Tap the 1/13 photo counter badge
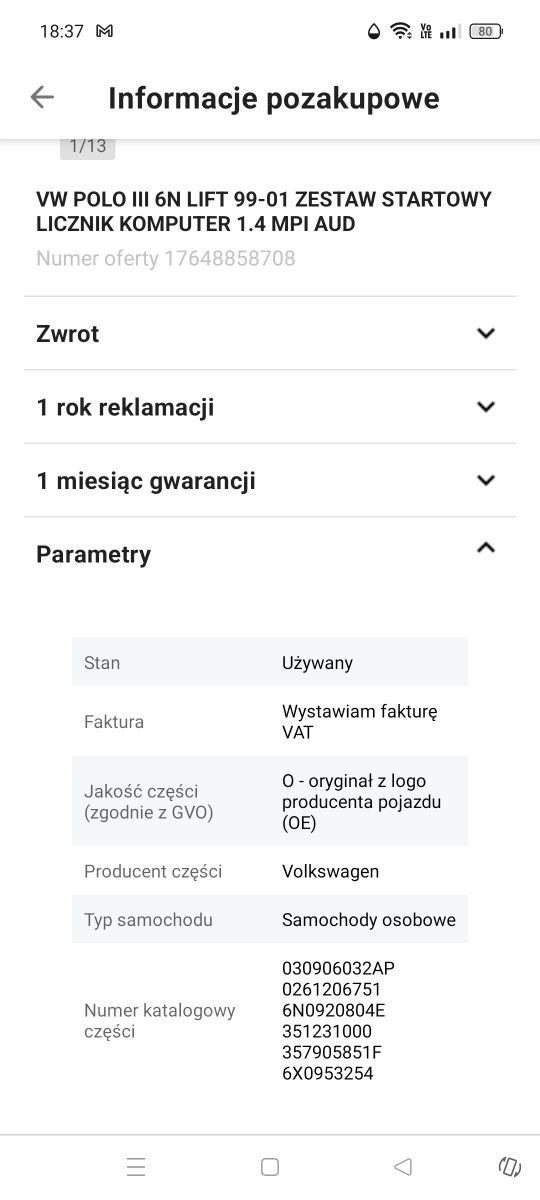This screenshot has height=1200, width=540. [88, 146]
